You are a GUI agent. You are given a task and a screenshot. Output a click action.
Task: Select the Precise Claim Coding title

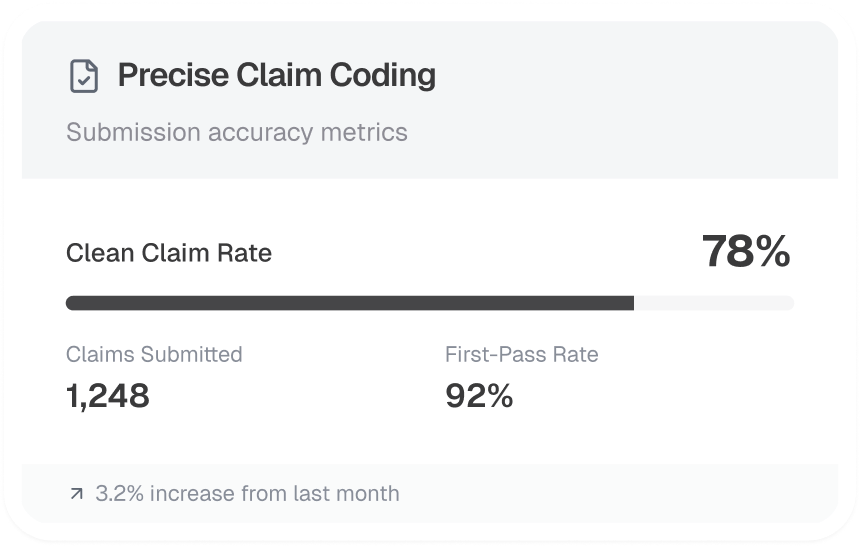(x=276, y=76)
